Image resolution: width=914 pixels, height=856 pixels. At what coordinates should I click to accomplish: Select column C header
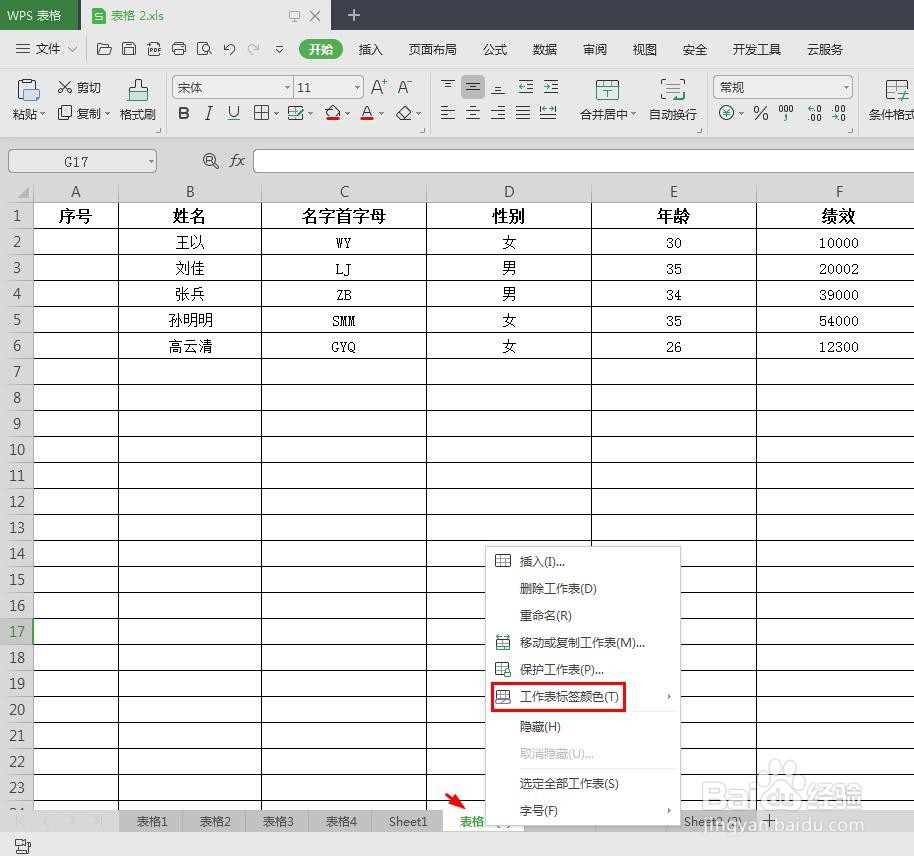point(344,192)
